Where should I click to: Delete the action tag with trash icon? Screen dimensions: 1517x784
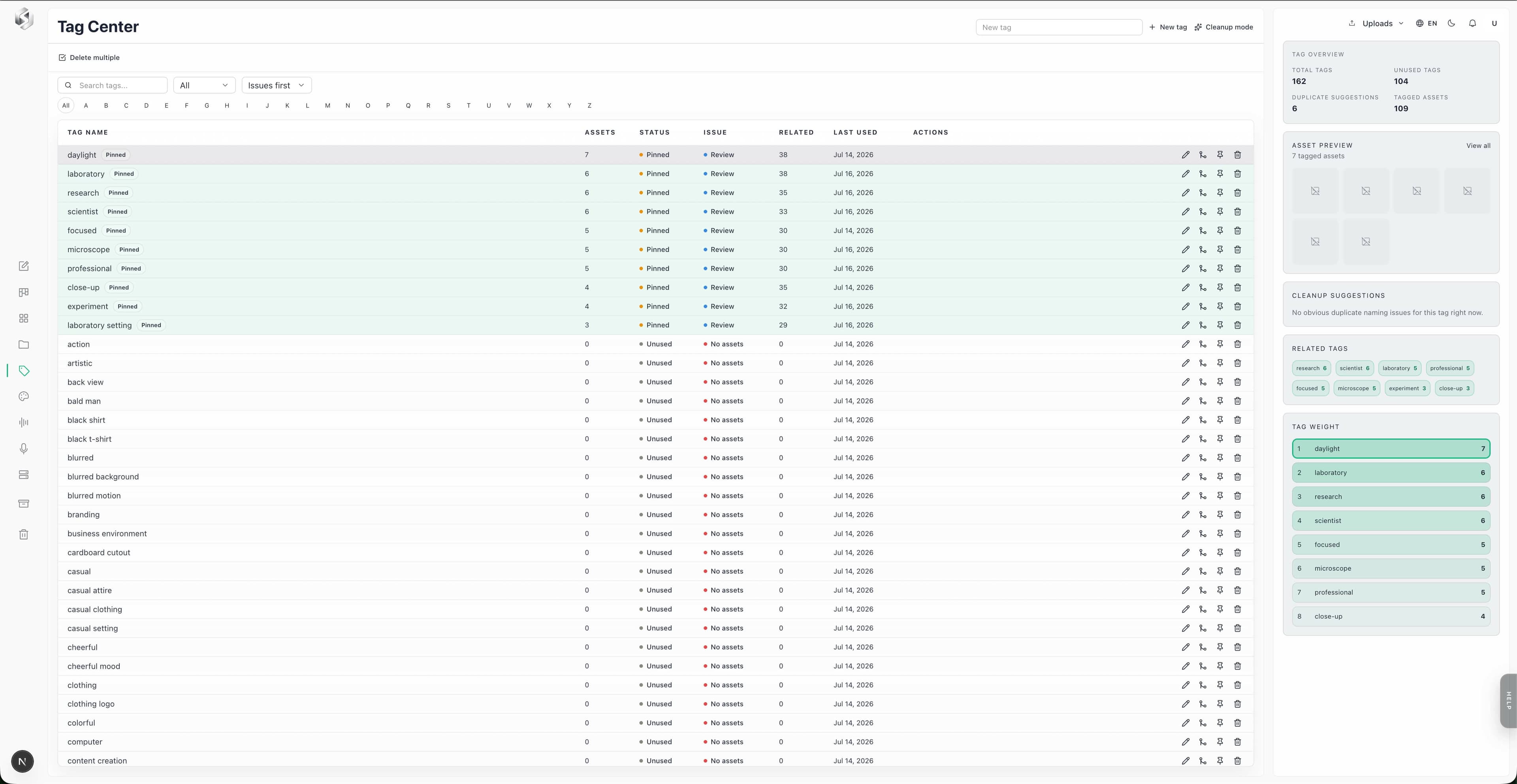1237,344
